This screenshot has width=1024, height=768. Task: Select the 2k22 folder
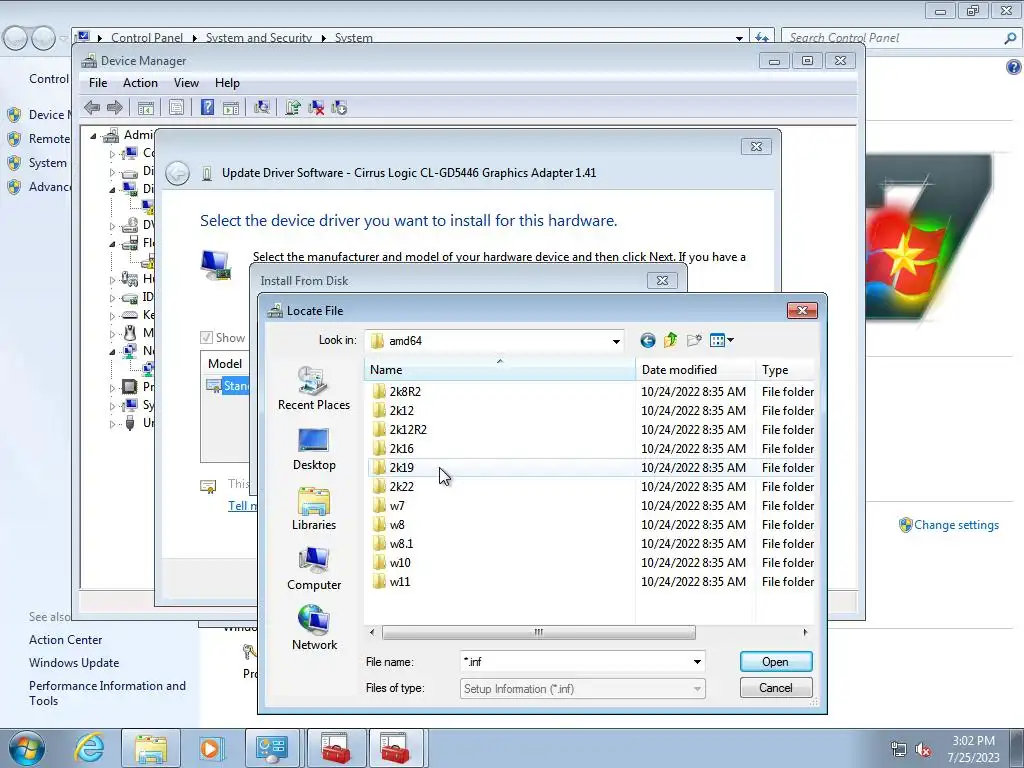tap(401, 487)
